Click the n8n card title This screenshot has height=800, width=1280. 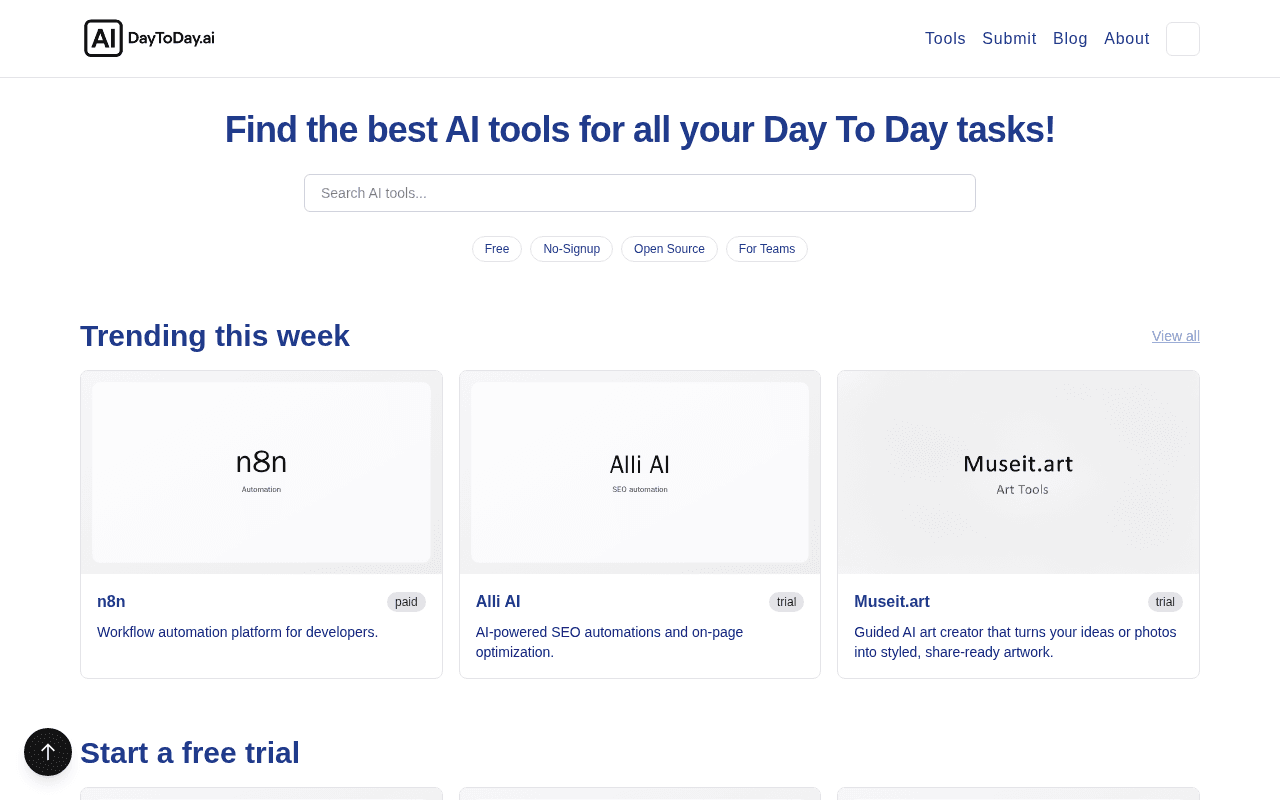coord(111,602)
